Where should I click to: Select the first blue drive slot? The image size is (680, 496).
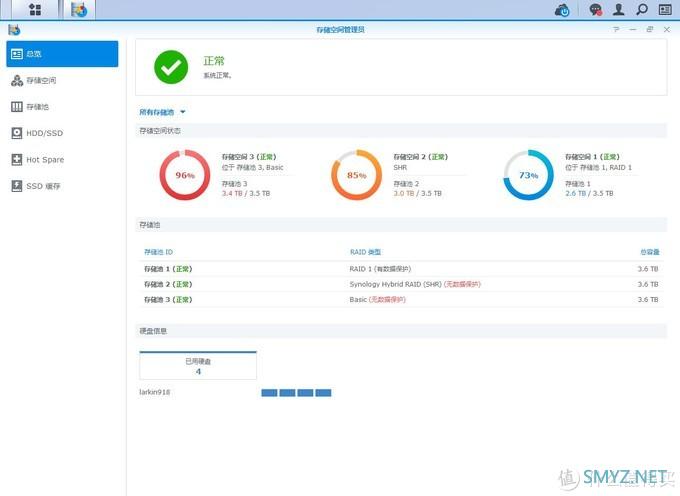(x=269, y=393)
